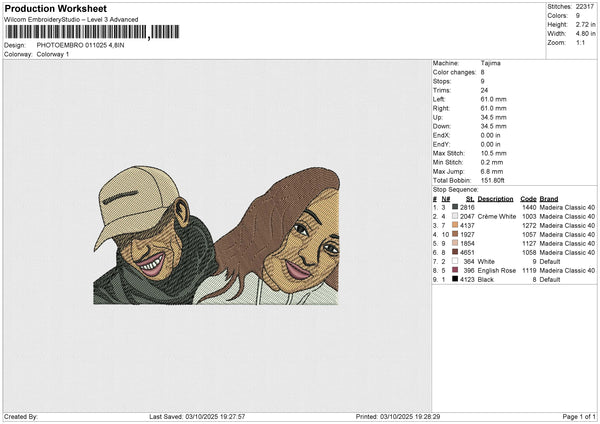This screenshot has height=424, width=600.
Task: Click the 'Left:' measurement label
Action: pos(439,99)
